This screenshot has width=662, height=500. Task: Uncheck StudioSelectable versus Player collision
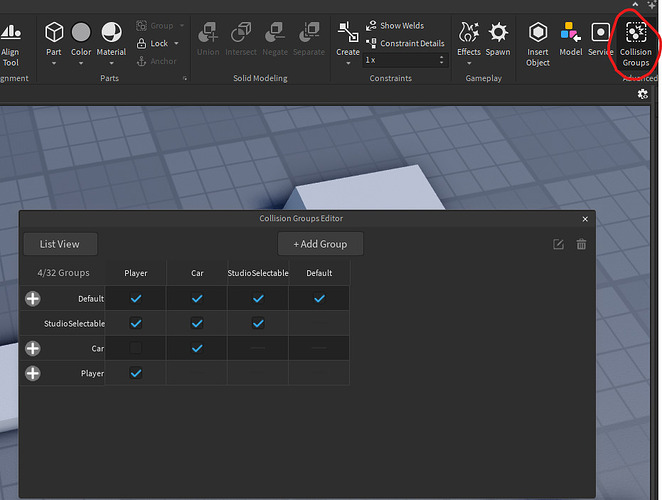click(136, 323)
